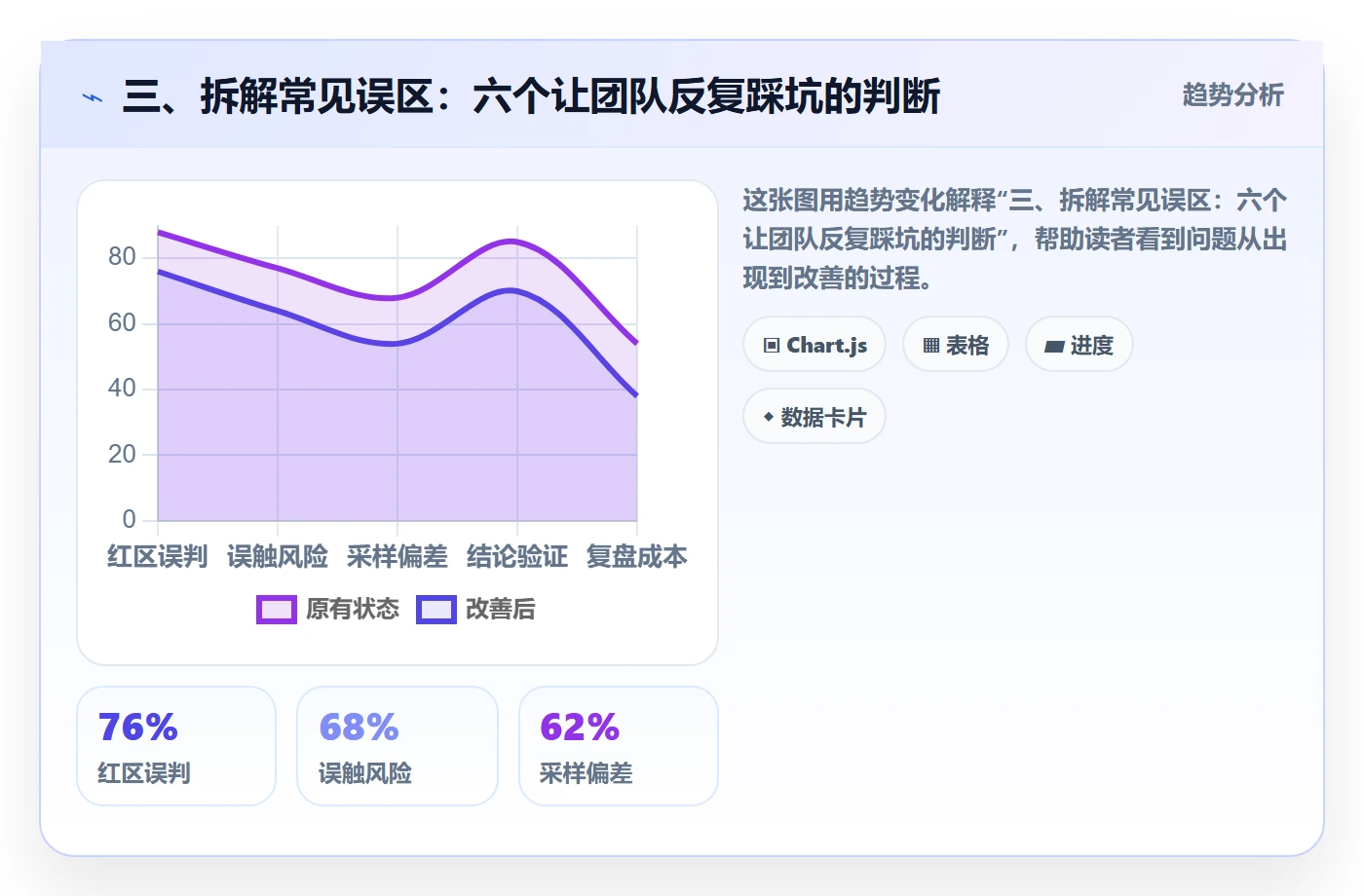Select the 进度 tag
Screen dimensions: 1364x896
tap(1080, 345)
